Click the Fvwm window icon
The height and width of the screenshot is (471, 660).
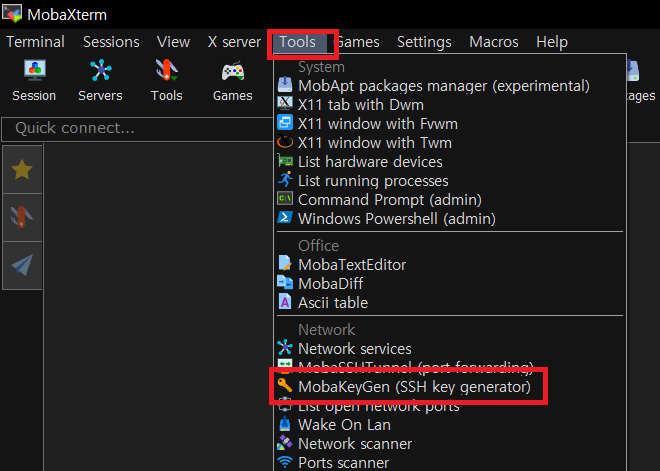pos(285,122)
